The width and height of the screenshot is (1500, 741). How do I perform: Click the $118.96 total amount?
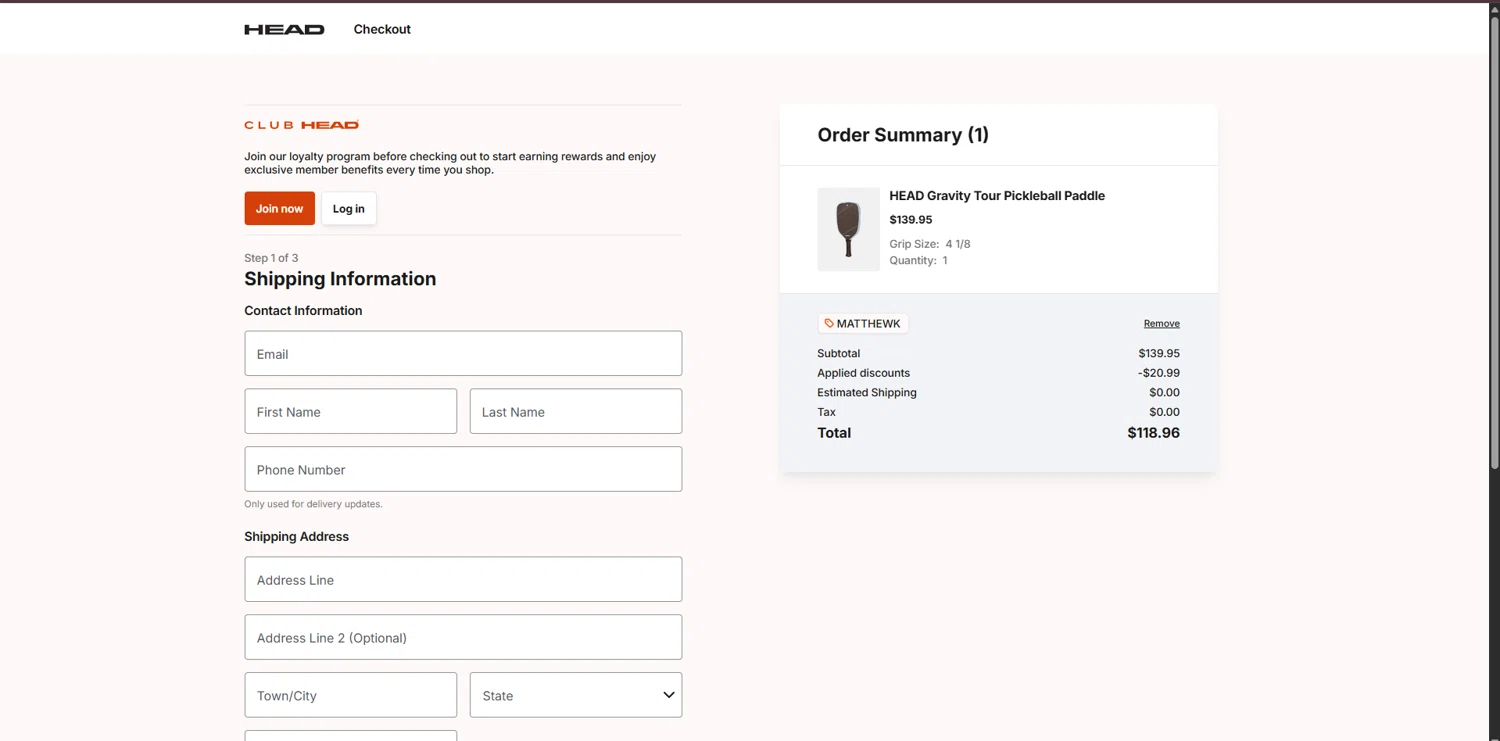(x=1153, y=433)
